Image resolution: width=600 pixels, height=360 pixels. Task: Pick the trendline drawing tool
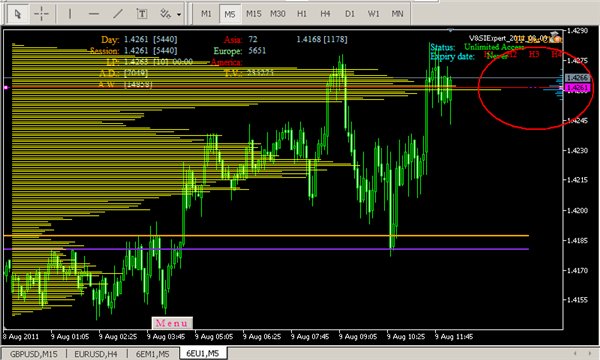click(118, 14)
